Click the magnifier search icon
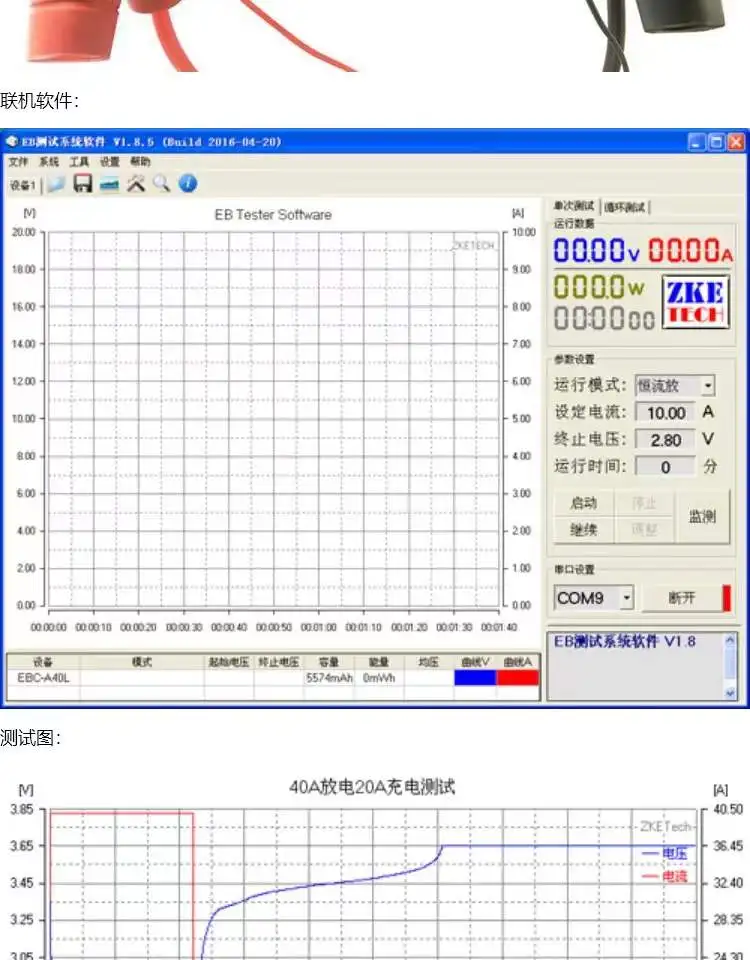Screen dimensions: 750x960 [x=161, y=184]
